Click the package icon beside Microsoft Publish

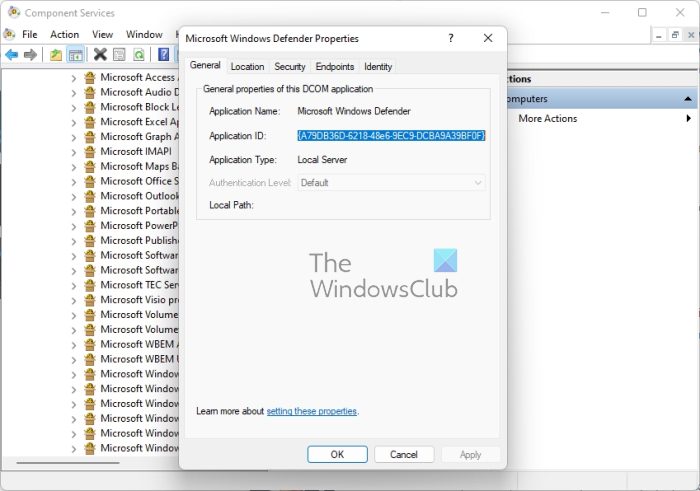click(x=90, y=241)
